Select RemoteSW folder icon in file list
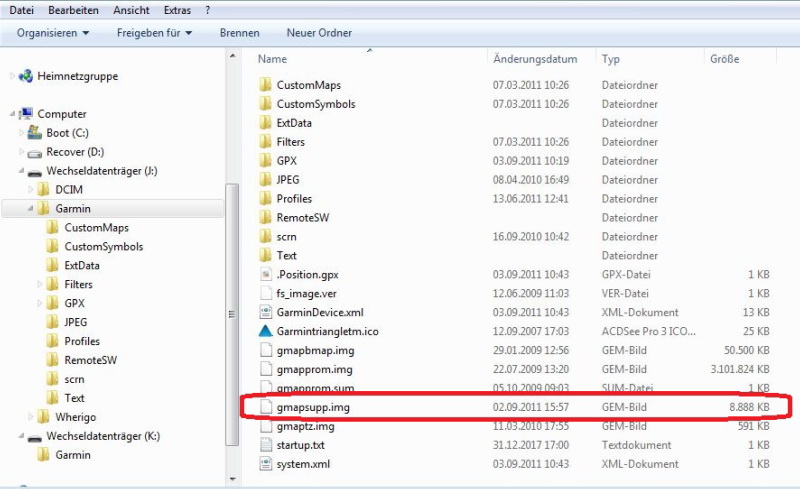800x489 pixels. 265,217
